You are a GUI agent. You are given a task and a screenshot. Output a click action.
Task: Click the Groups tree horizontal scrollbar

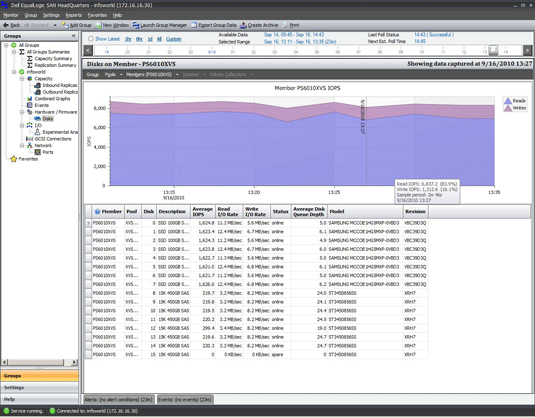pyautogui.click(x=40, y=362)
